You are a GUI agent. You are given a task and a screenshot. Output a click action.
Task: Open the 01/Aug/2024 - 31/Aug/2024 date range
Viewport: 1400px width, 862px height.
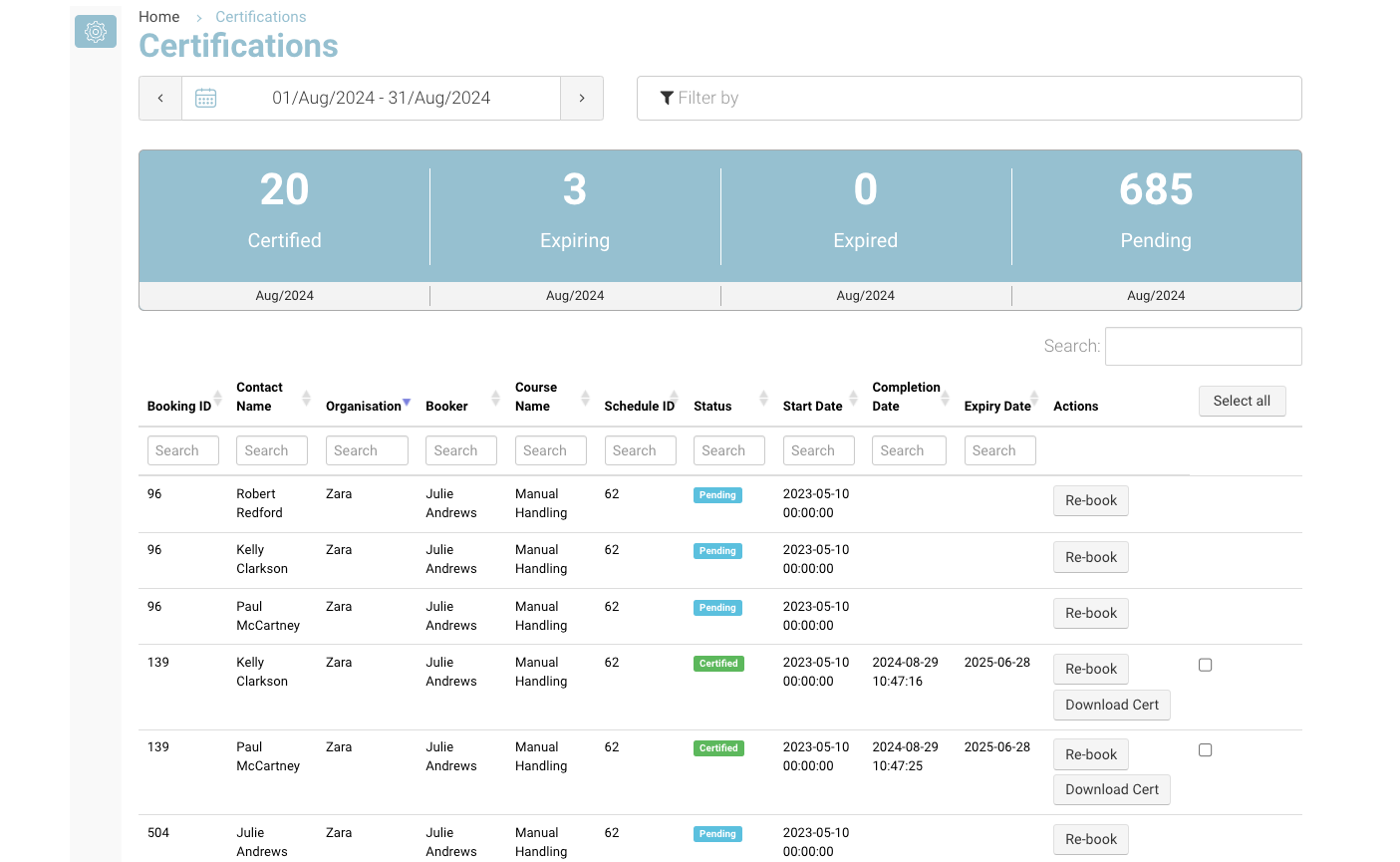point(381,98)
